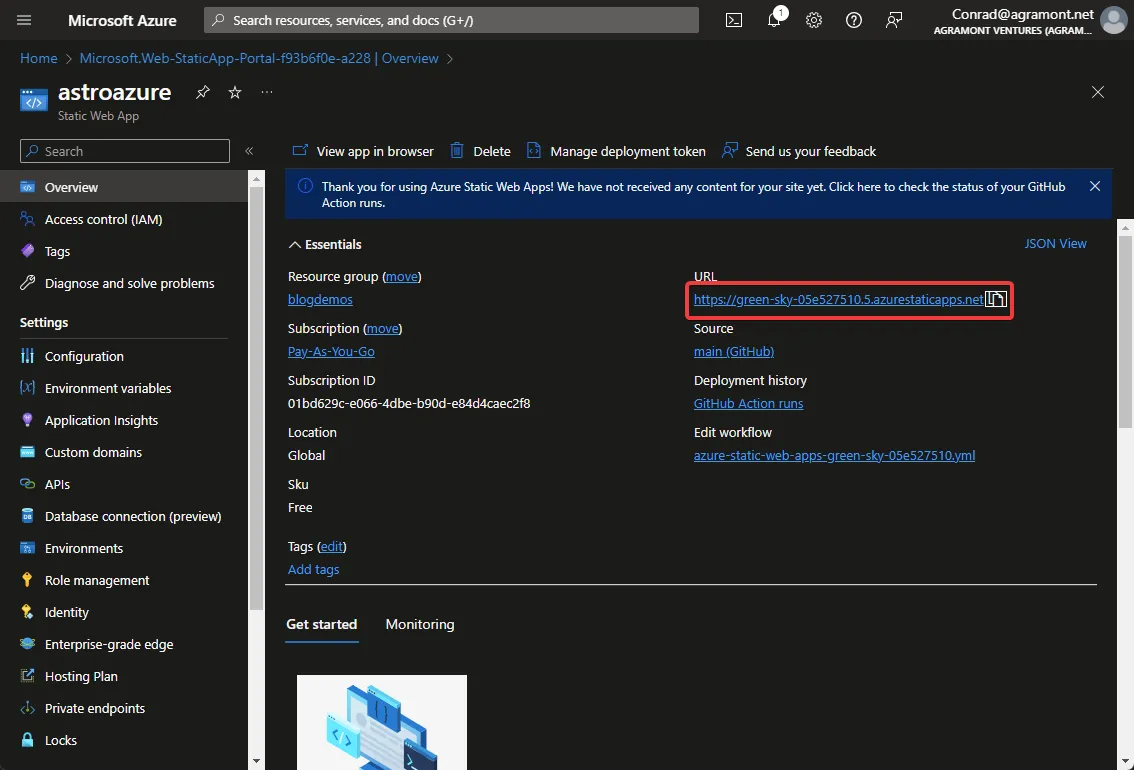1134x770 pixels.
Task: Click Add tags link
Action: click(313, 570)
